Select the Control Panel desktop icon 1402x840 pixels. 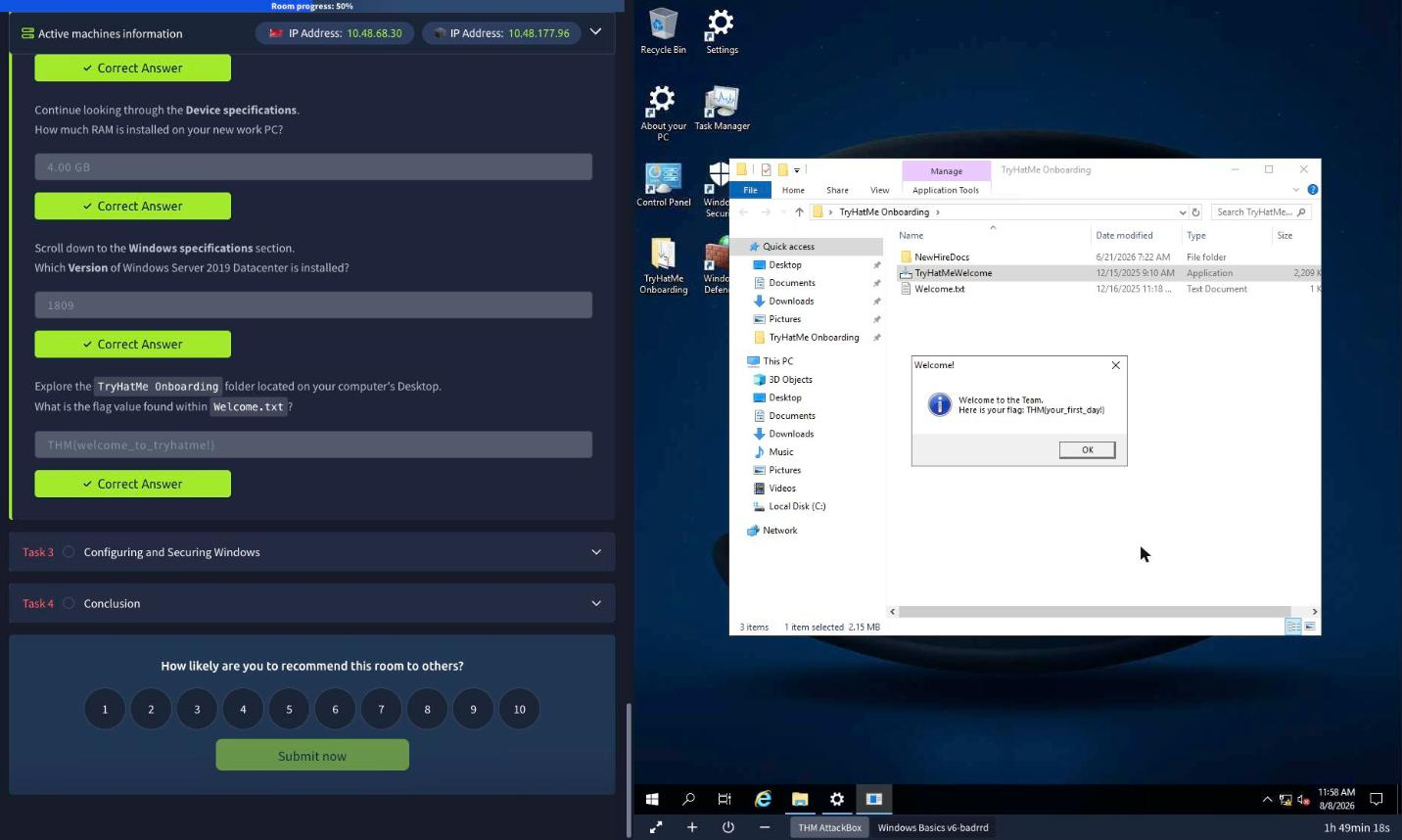point(663,184)
